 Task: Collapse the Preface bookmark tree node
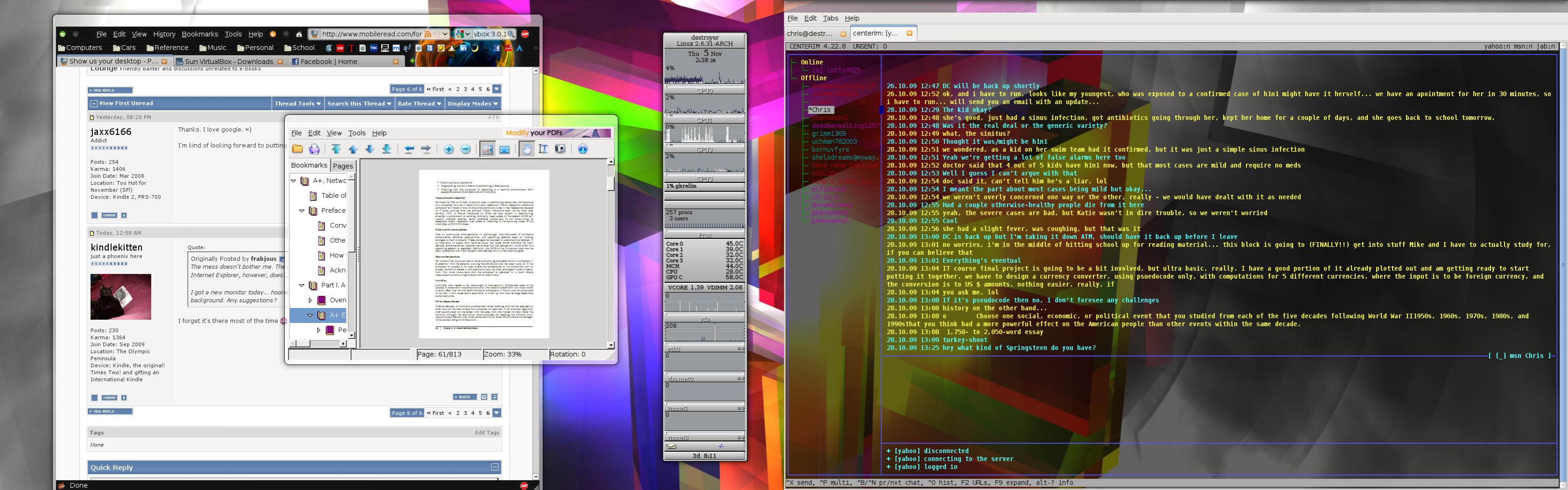tap(302, 210)
